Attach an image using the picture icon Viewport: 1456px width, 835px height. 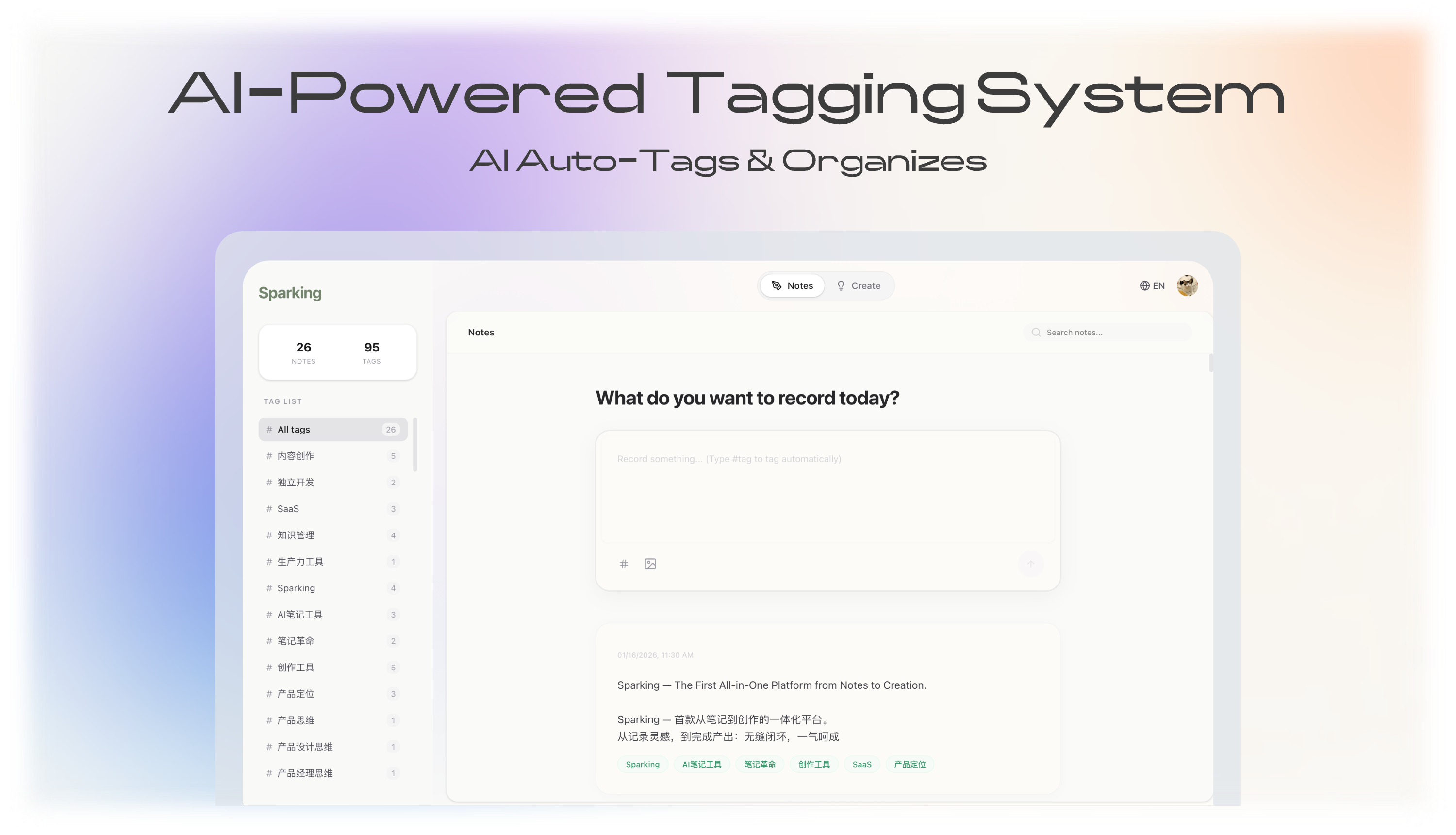pyautogui.click(x=650, y=564)
